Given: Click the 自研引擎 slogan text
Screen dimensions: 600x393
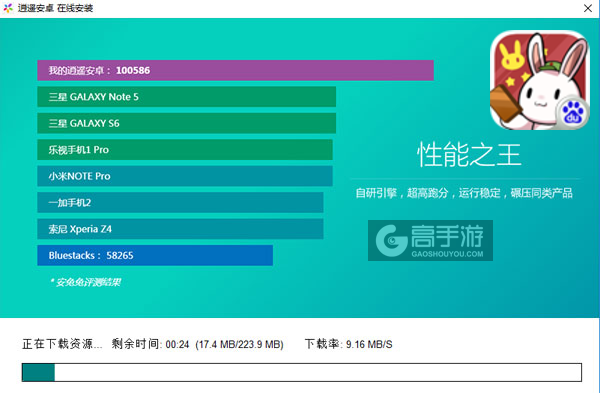Looking at the screenshot, I should 464,193.
